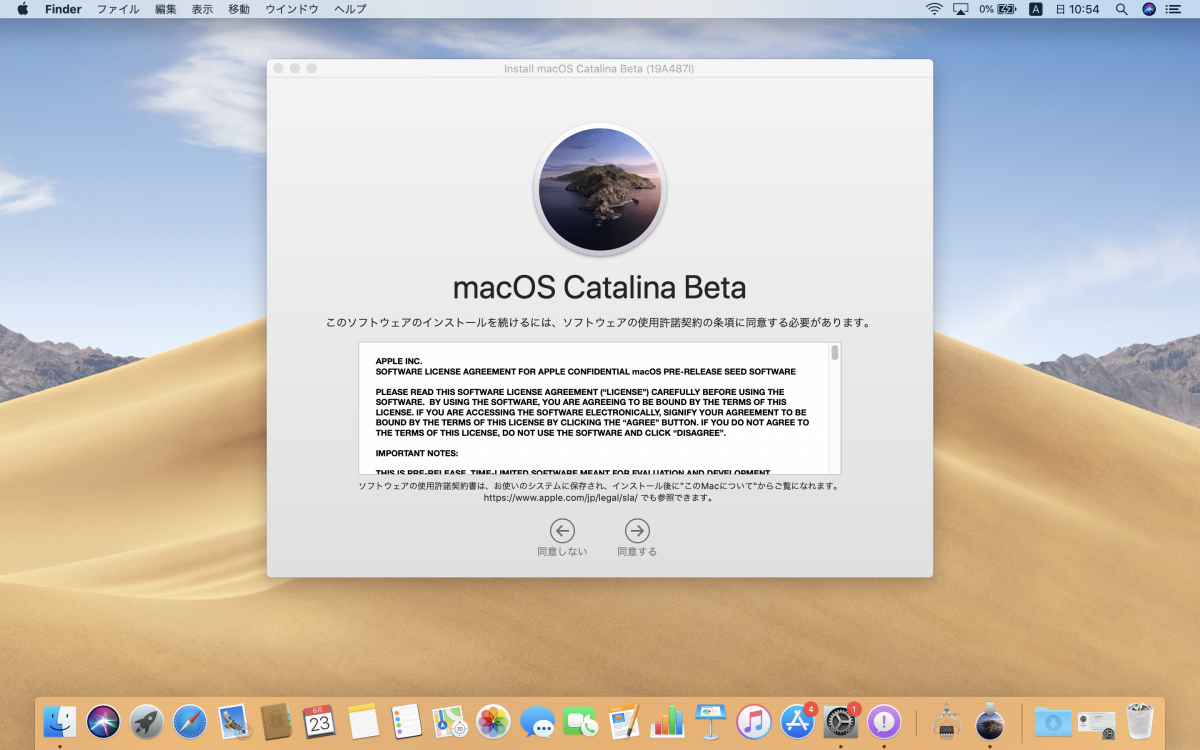Click the license agreement scrollbar
Viewport: 1200px width, 750px height.
pos(835,353)
